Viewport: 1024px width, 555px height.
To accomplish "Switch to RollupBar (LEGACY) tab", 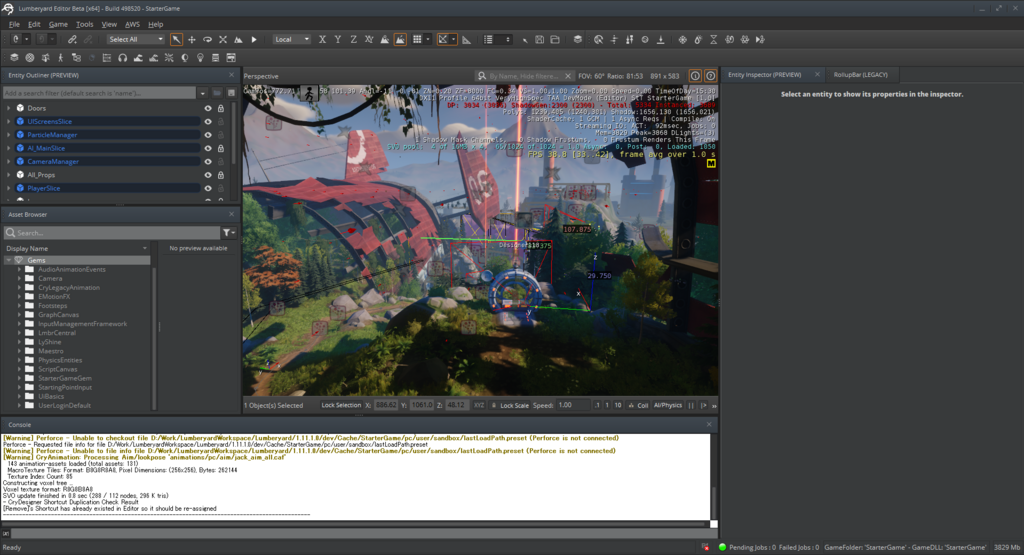I will coord(860,74).
